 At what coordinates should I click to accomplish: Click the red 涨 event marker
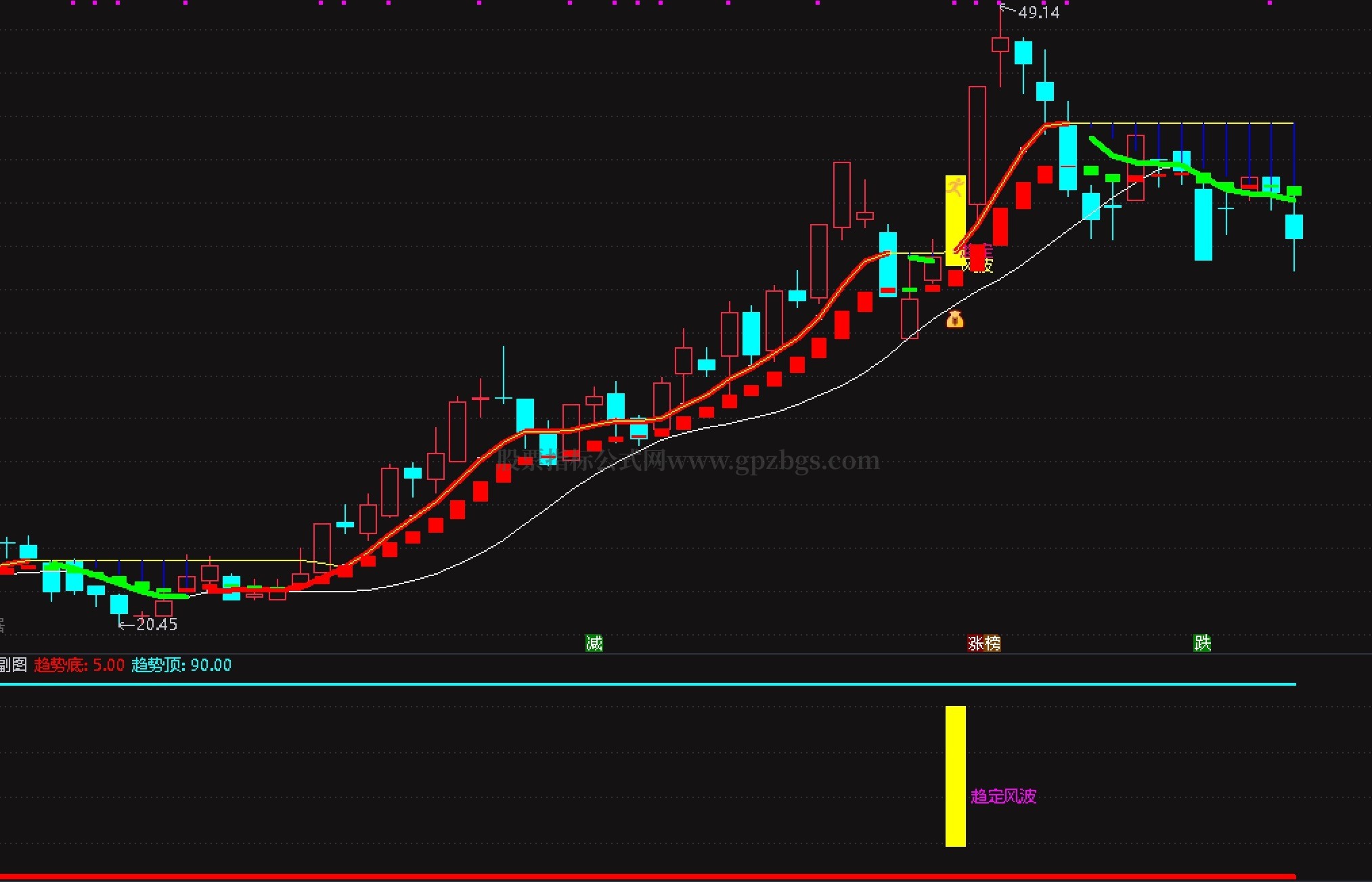point(975,643)
